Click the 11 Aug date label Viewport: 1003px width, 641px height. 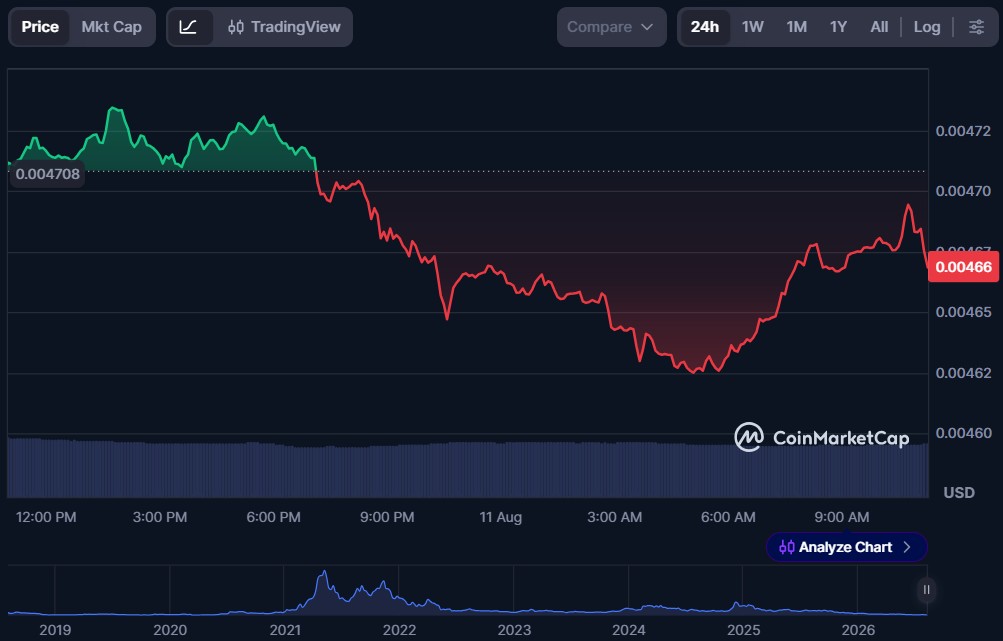tap(501, 517)
